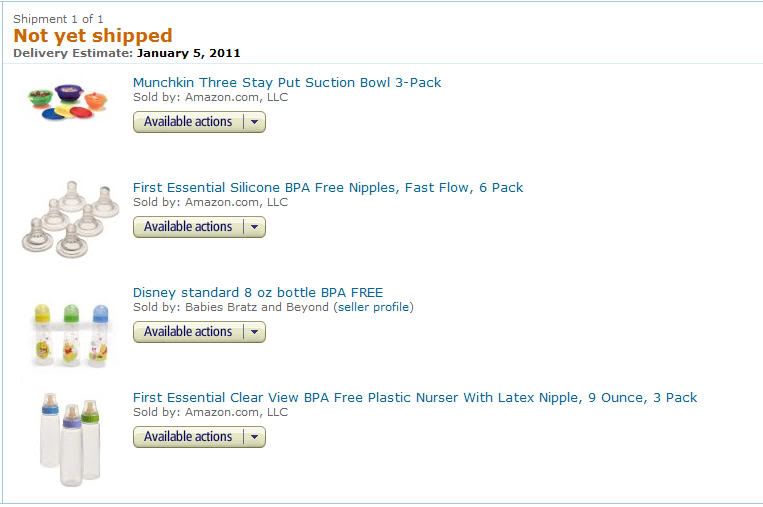Click Available actions label under Disney bottle
Screen dimensions: 763x507
click(188, 332)
